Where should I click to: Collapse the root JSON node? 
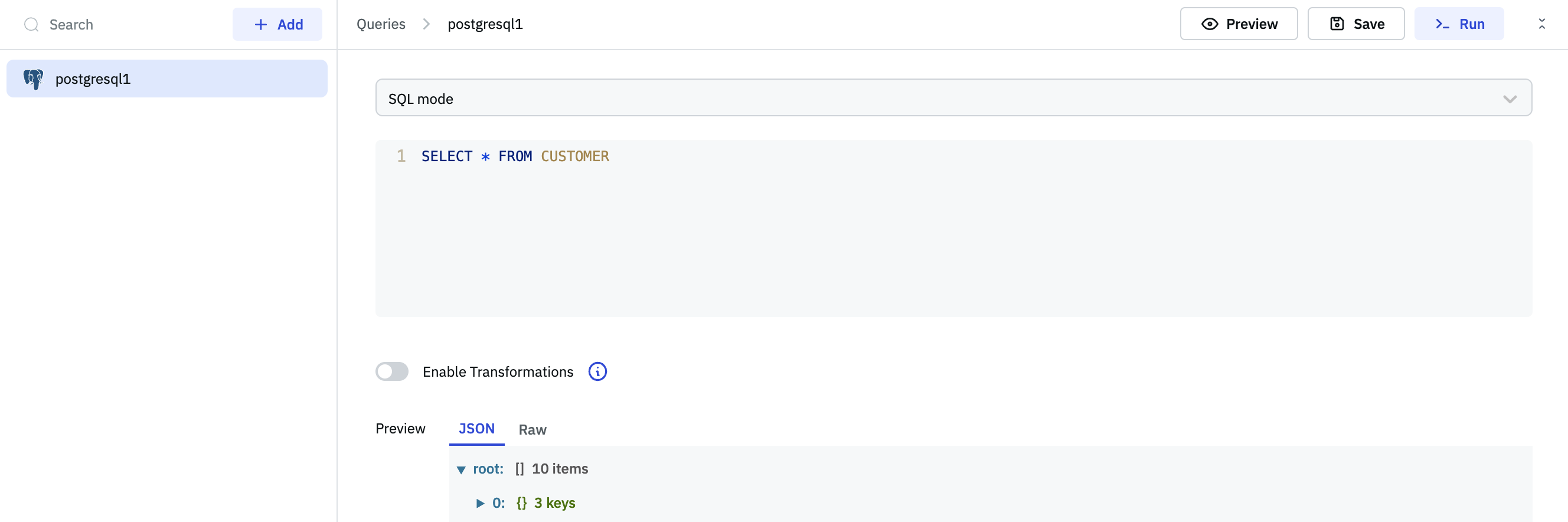461,469
